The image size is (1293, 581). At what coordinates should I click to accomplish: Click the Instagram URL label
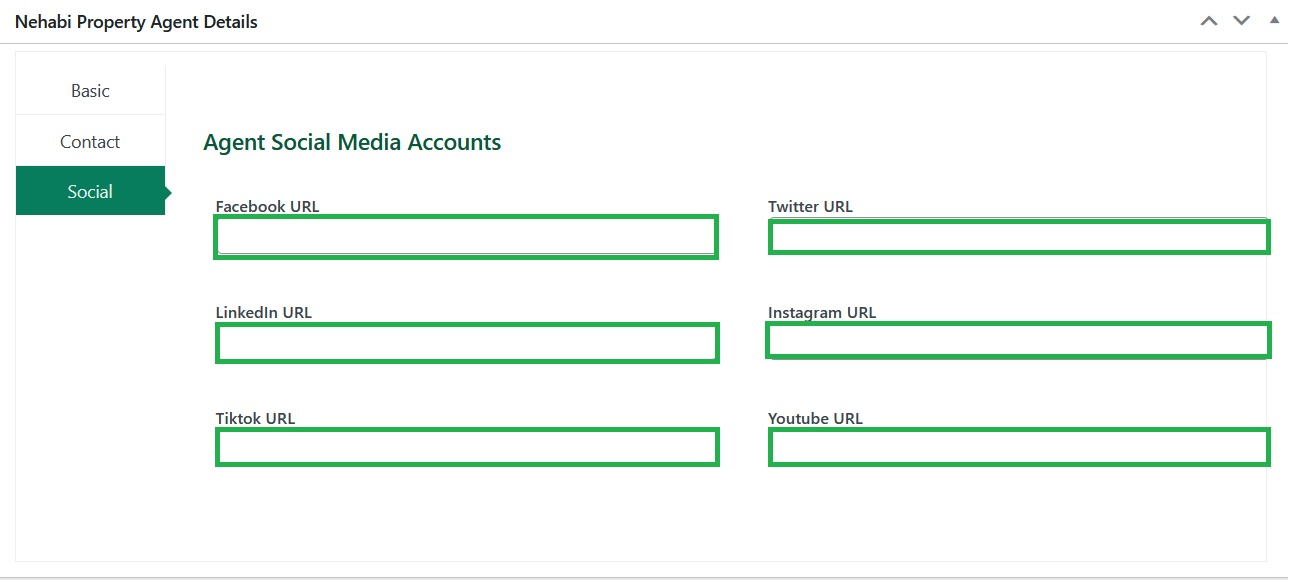click(x=822, y=312)
